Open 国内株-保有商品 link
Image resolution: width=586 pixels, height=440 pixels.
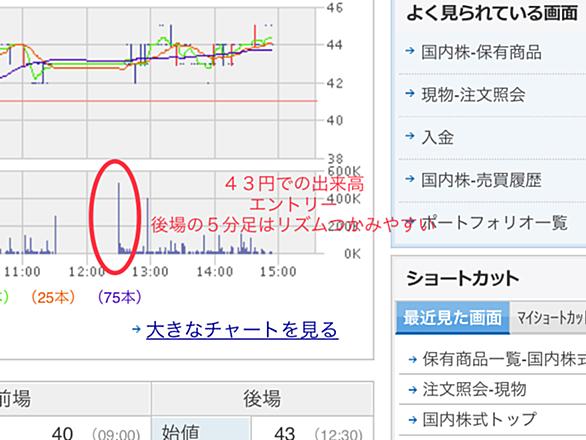[x=481, y=52]
